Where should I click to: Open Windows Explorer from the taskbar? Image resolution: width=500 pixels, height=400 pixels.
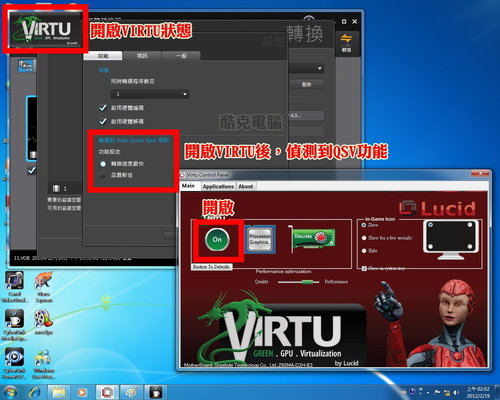[x=59, y=392]
